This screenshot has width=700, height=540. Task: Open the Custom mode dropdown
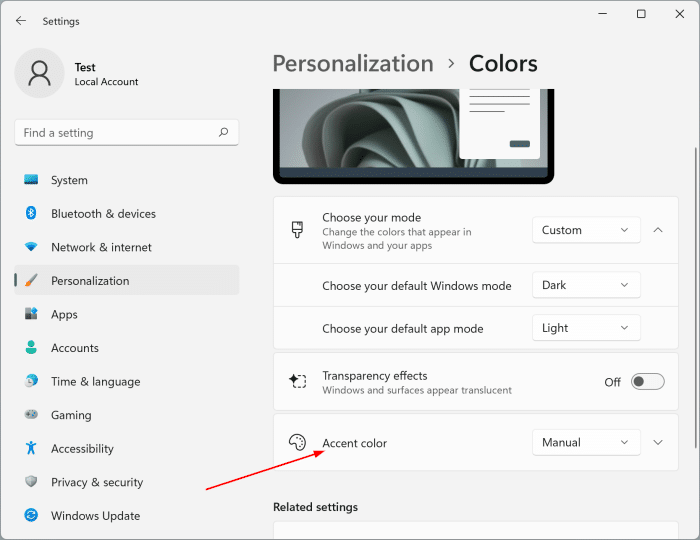click(x=586, y=230)
